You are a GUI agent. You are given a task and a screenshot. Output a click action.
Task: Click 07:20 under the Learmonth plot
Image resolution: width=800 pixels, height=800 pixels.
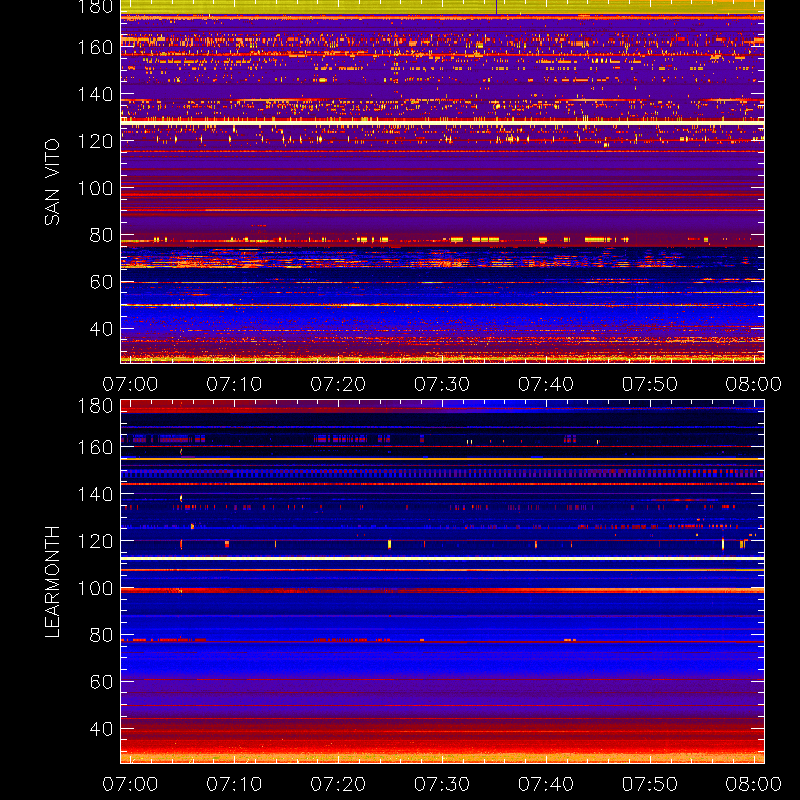[338, 784]
